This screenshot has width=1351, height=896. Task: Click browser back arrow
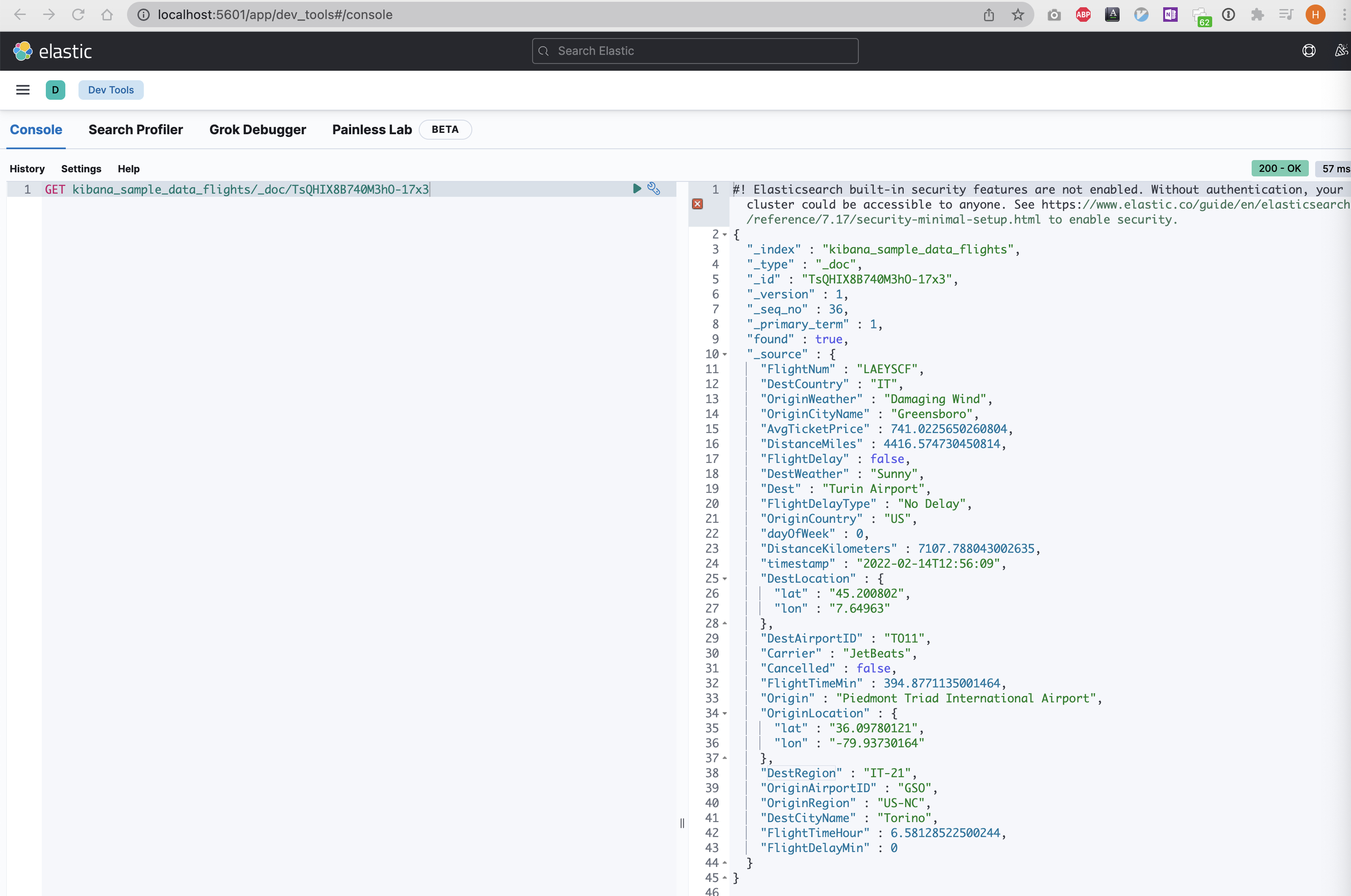[x=20, y=15]
